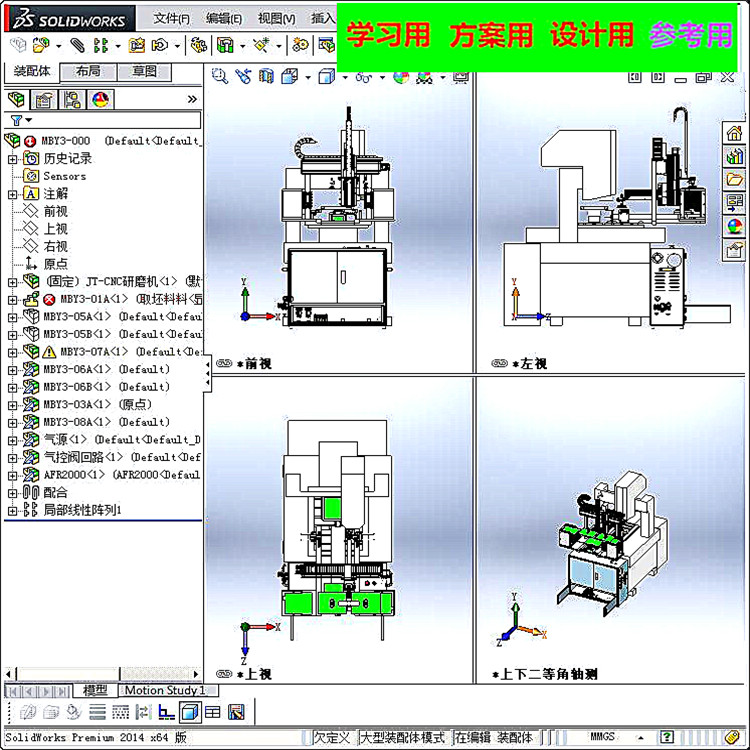The image size is (750, 750).
Task: Select Zoom to Fit magnifier icon
Action: [220, 76]
